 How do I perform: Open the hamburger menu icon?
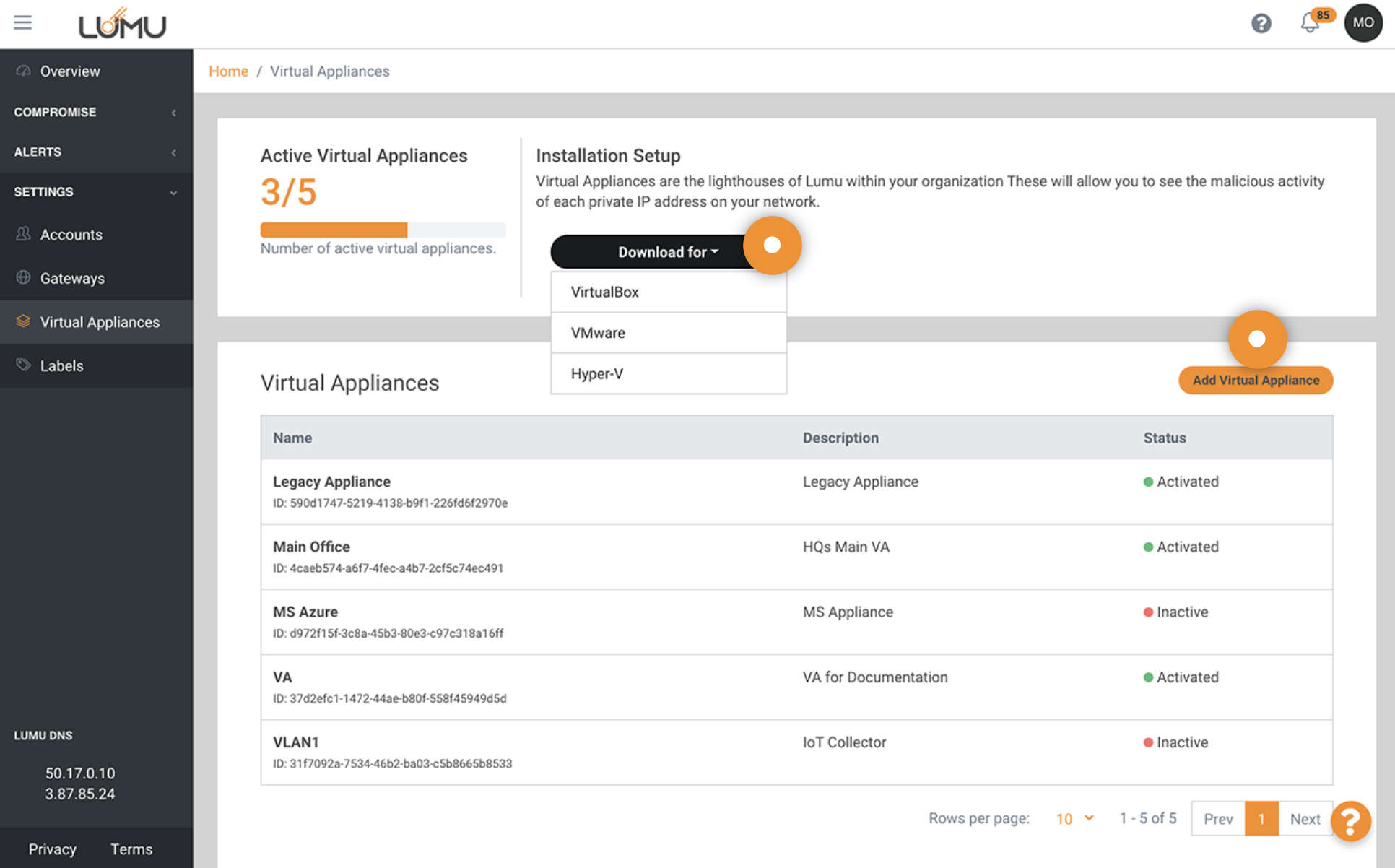point(22,22)
